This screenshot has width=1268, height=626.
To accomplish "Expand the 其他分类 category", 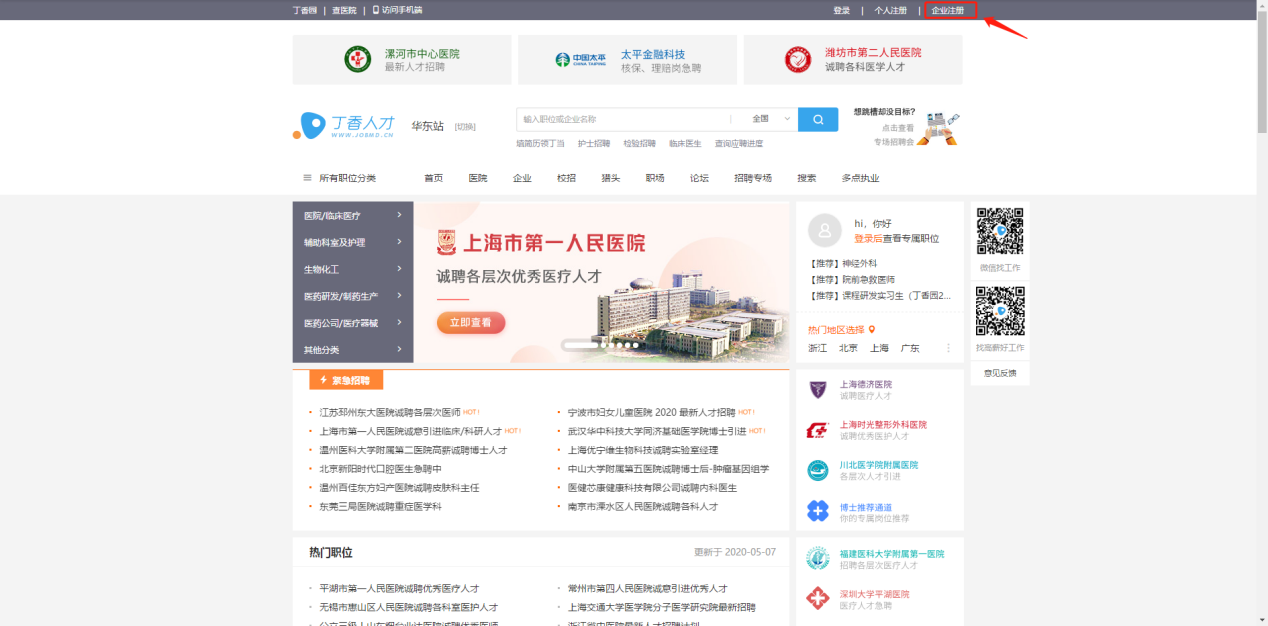I will tap(353, 350).
